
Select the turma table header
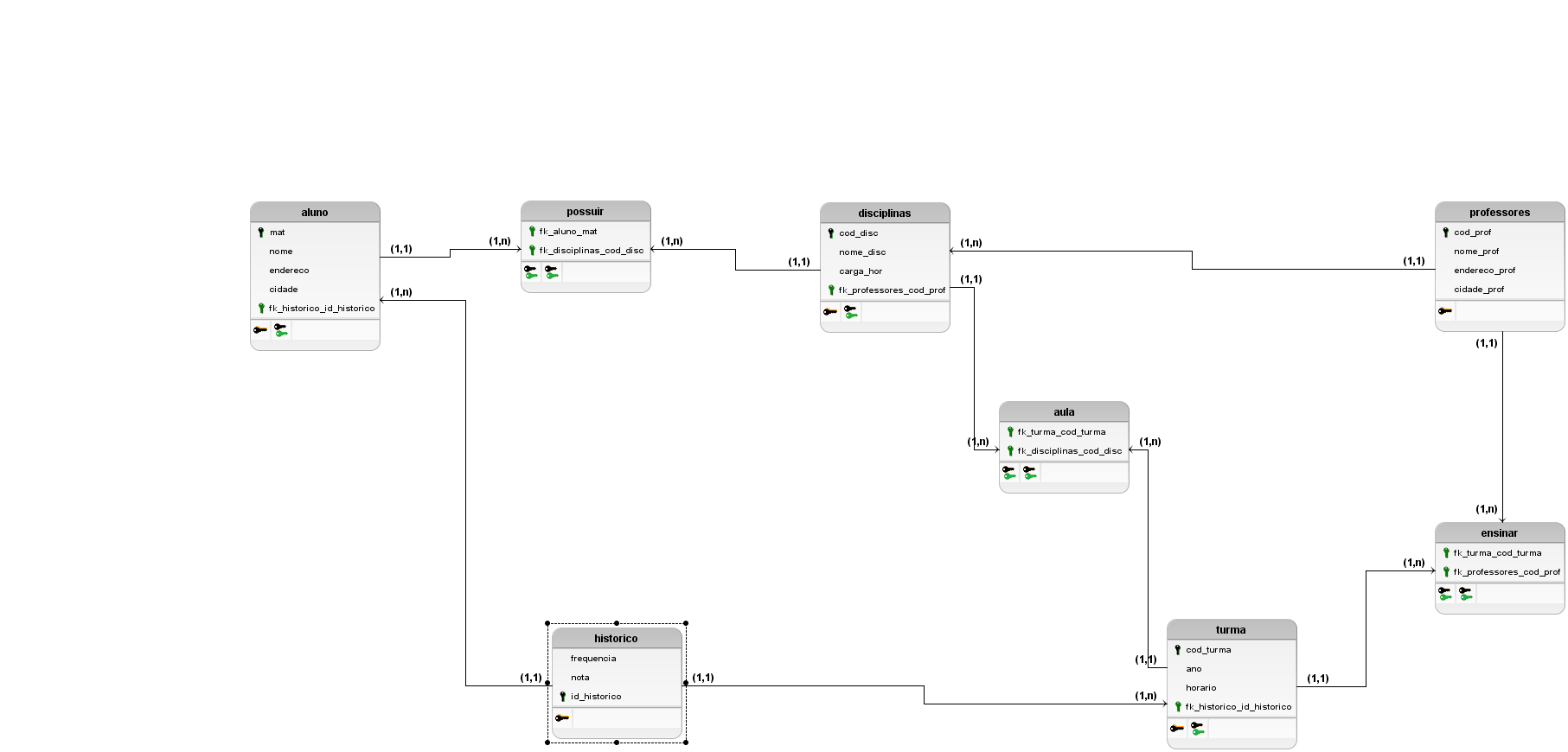[x=1232, y=630]
